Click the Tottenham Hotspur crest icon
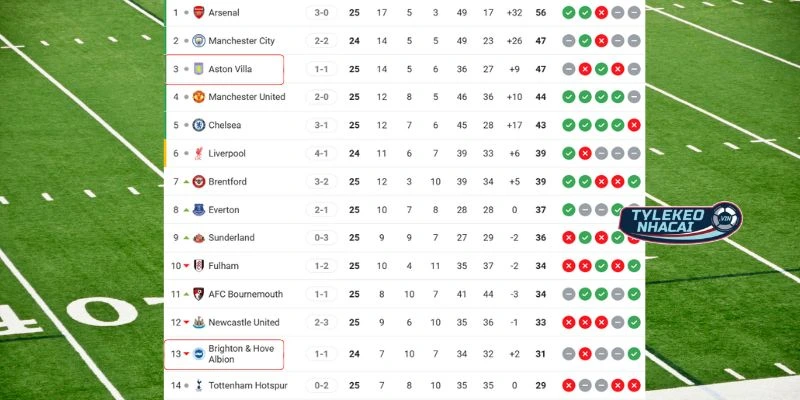This screenshot has width=800, height=400. coord(198,385)
